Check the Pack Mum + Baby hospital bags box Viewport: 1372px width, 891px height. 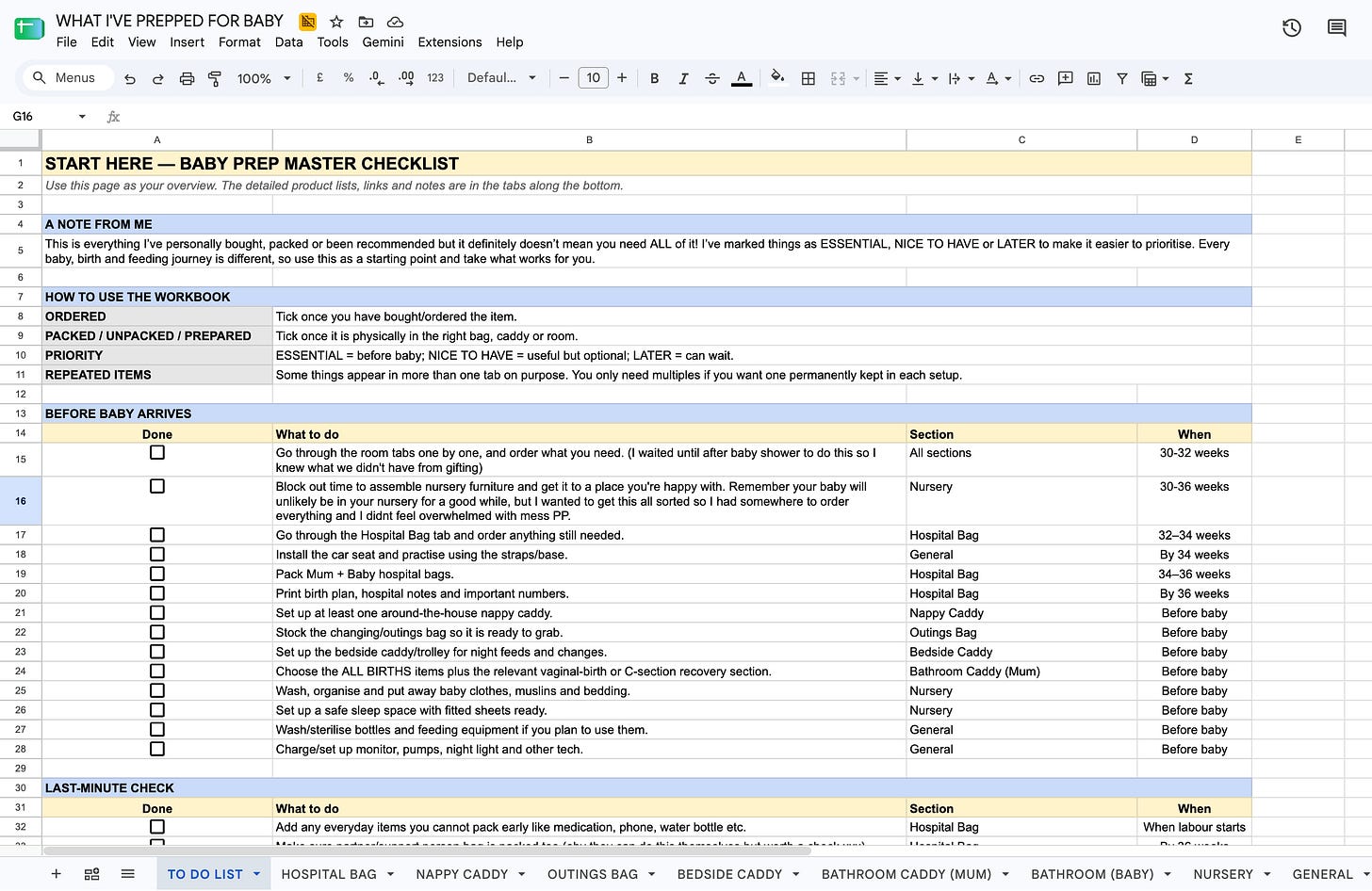pyautogui.click(x=157, y=574)
